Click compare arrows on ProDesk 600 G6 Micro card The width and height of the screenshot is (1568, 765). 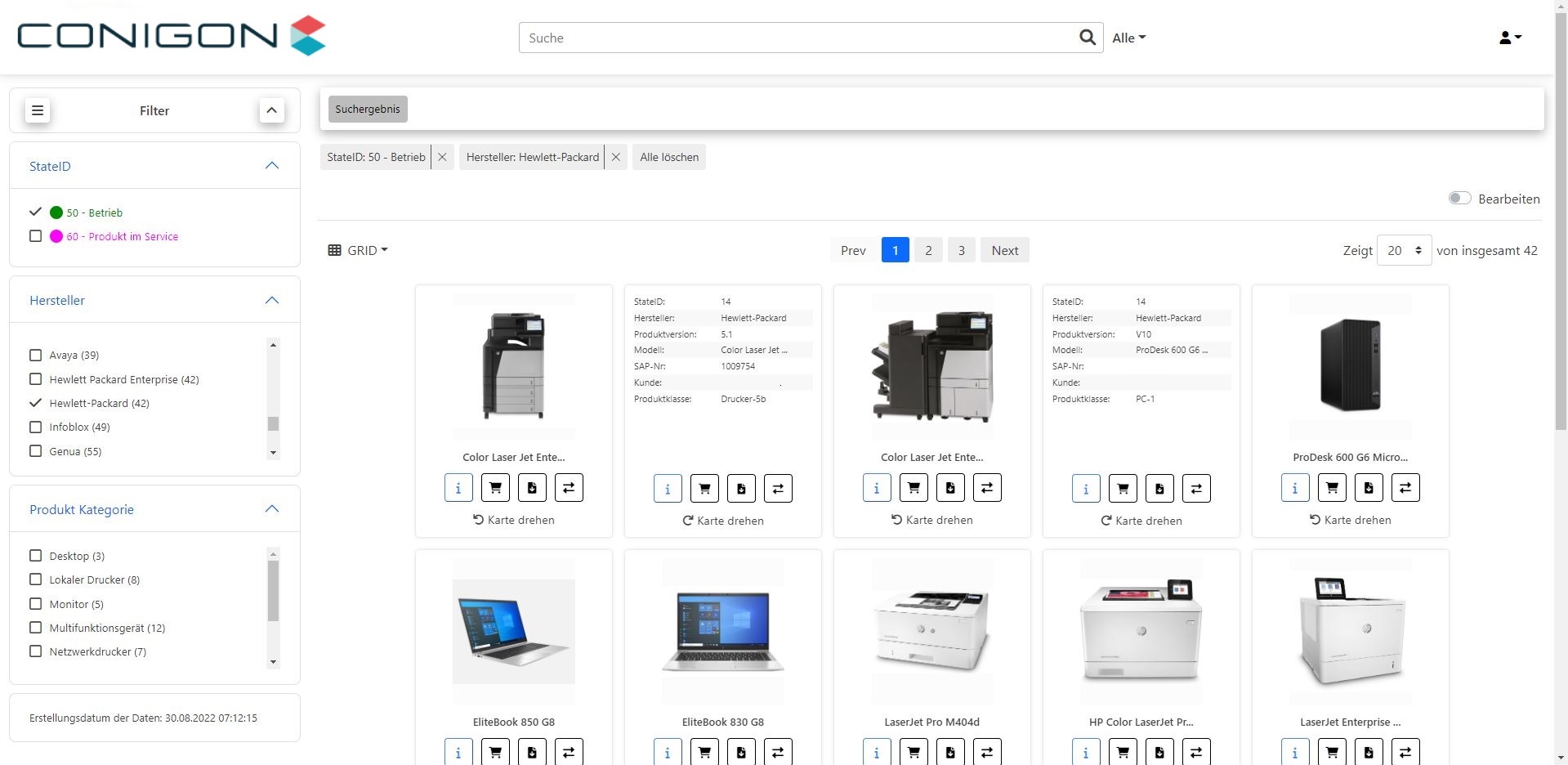[x=1405, y=488]
